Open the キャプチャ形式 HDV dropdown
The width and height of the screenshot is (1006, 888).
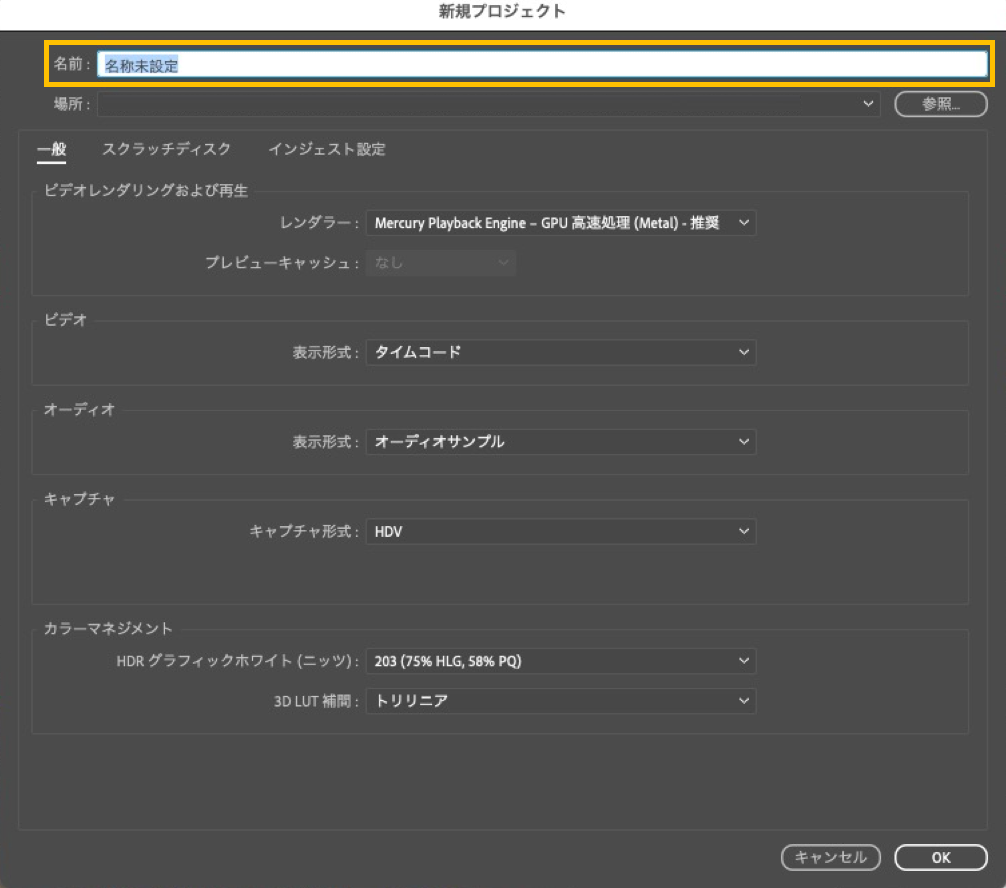pos(561,532)
